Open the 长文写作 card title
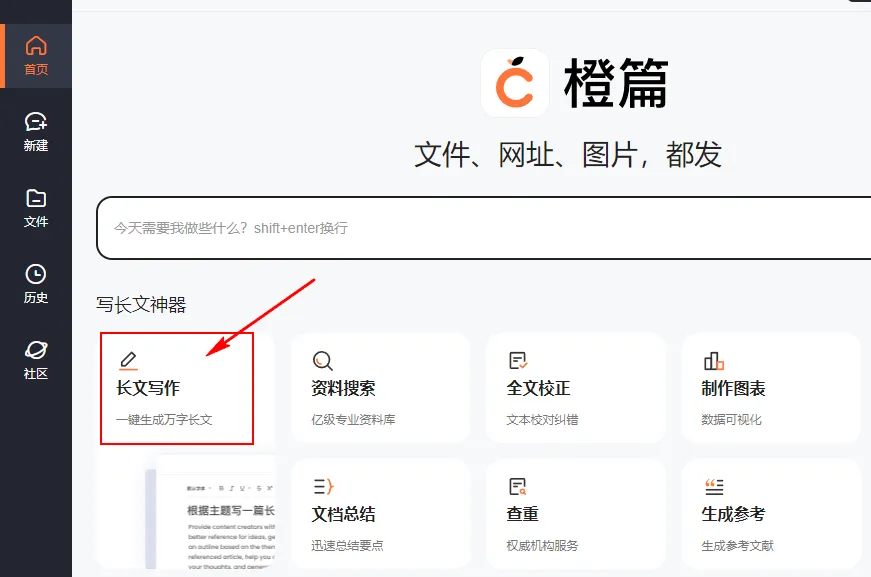Screen dimensions: 871x577 point(148,388)
